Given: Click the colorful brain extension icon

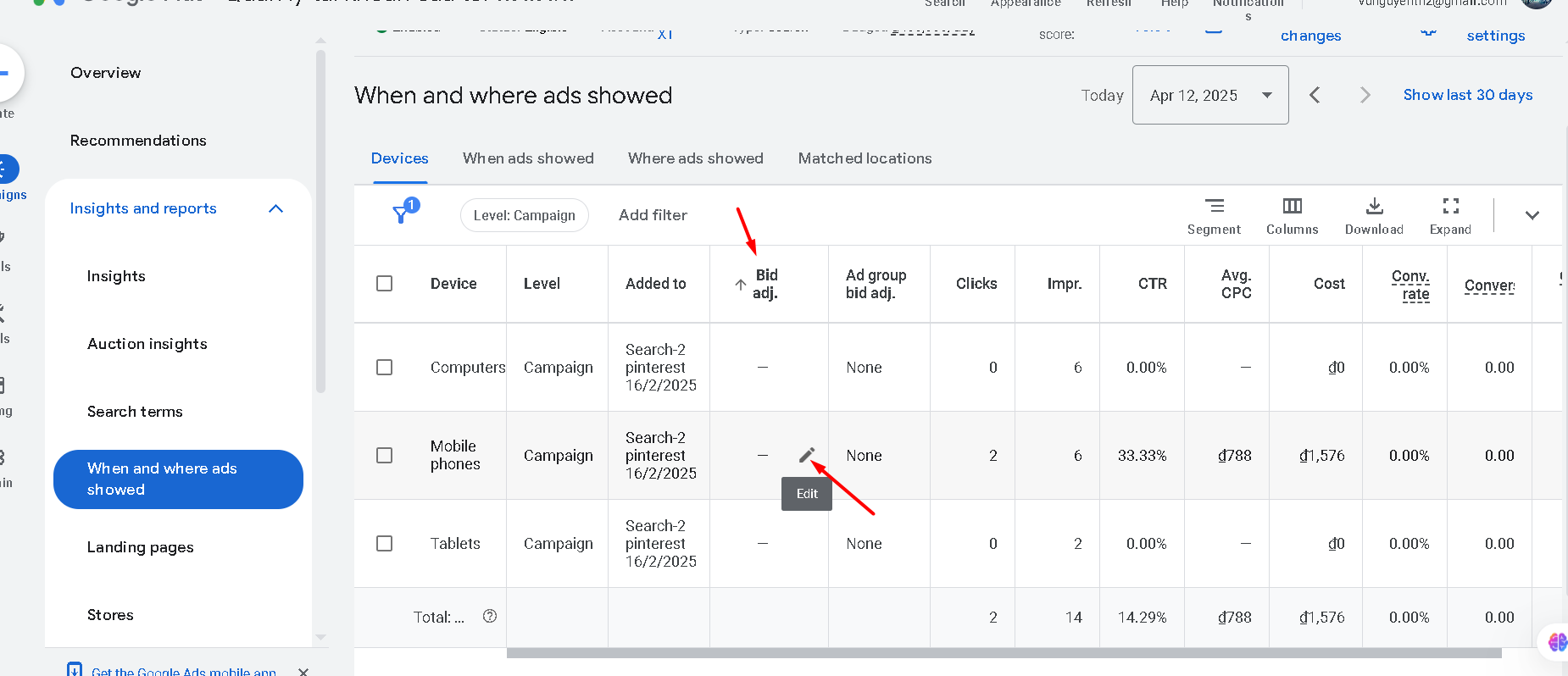Looking at the screenshot, I should point(1557,641).
